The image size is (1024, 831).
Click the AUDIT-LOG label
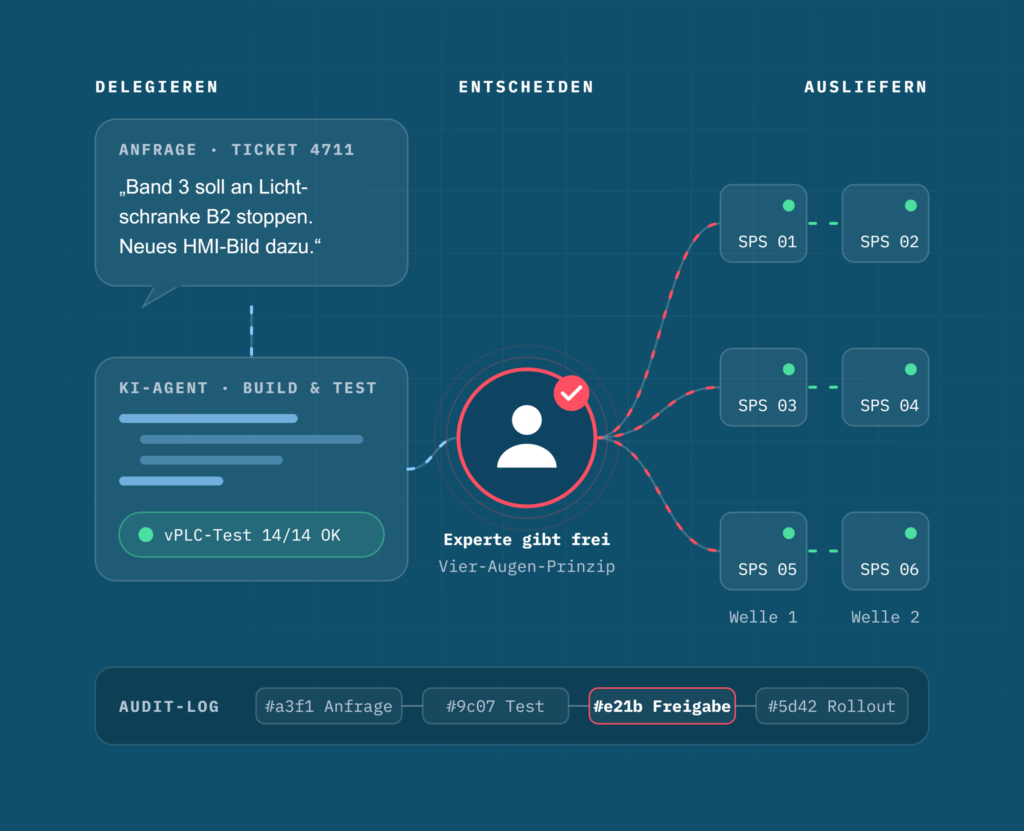tap(169, 707)
